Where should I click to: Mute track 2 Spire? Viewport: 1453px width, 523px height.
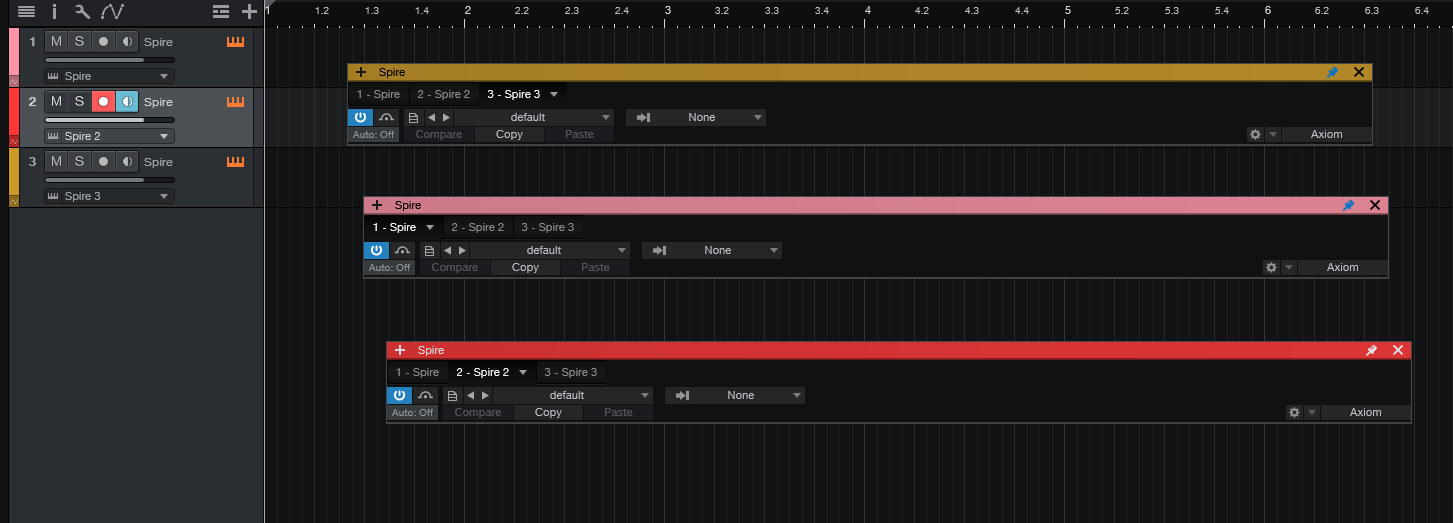(x=56, y=102)
